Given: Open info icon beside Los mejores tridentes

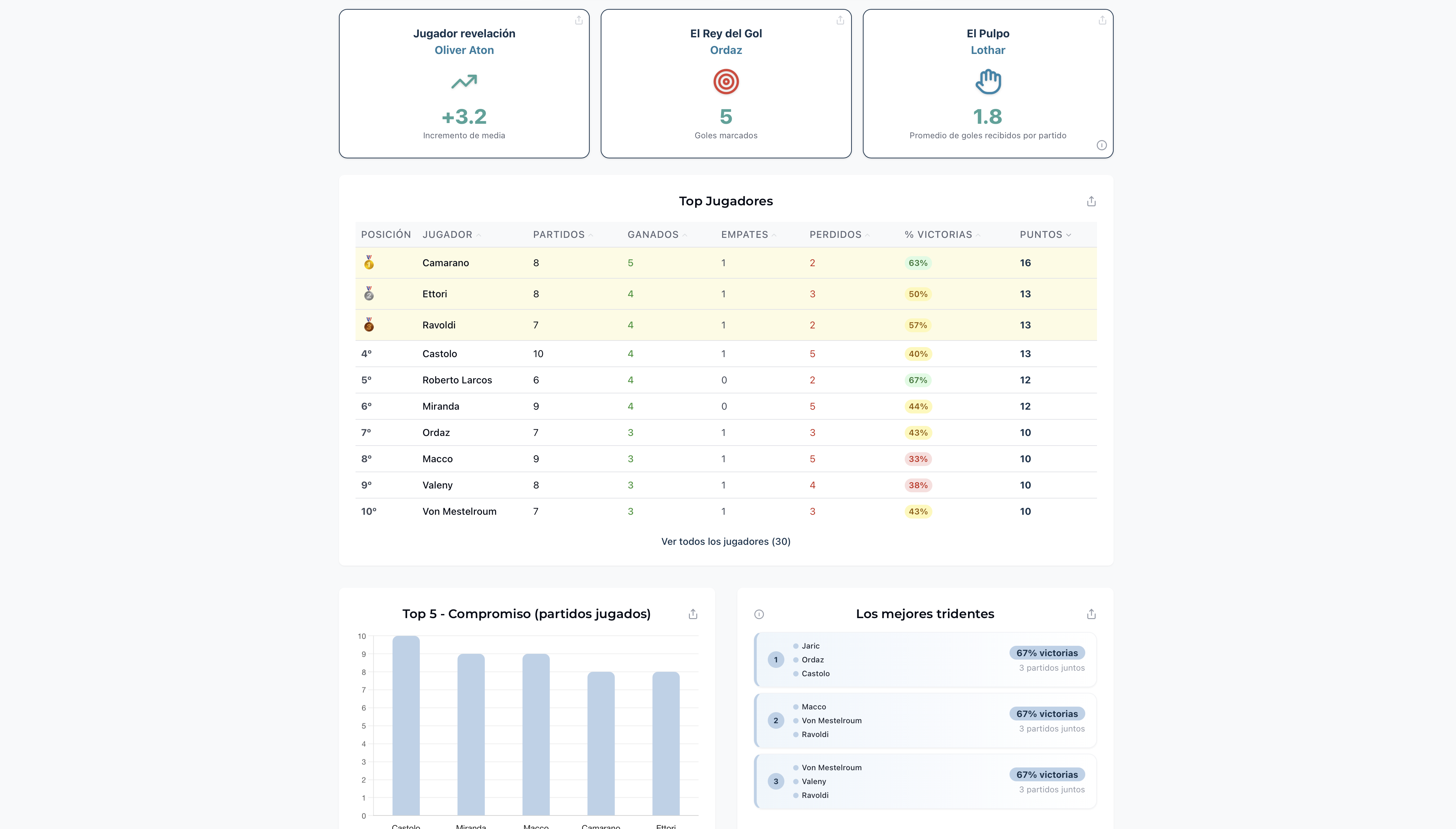Looking at the screenshot, I should (758, 614).
